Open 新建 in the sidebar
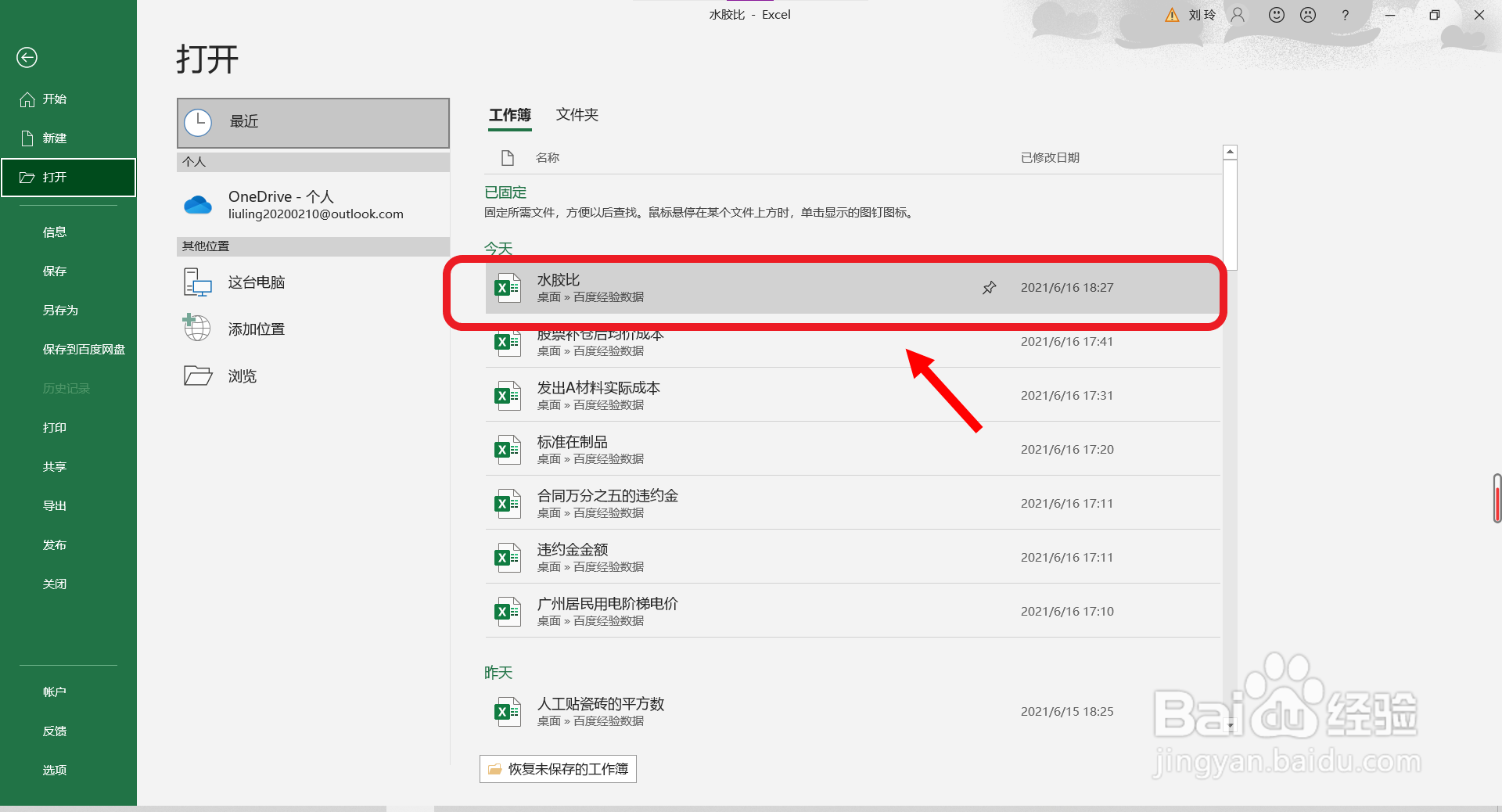The height and width of the screenshot is (812, 1502). 55,138
